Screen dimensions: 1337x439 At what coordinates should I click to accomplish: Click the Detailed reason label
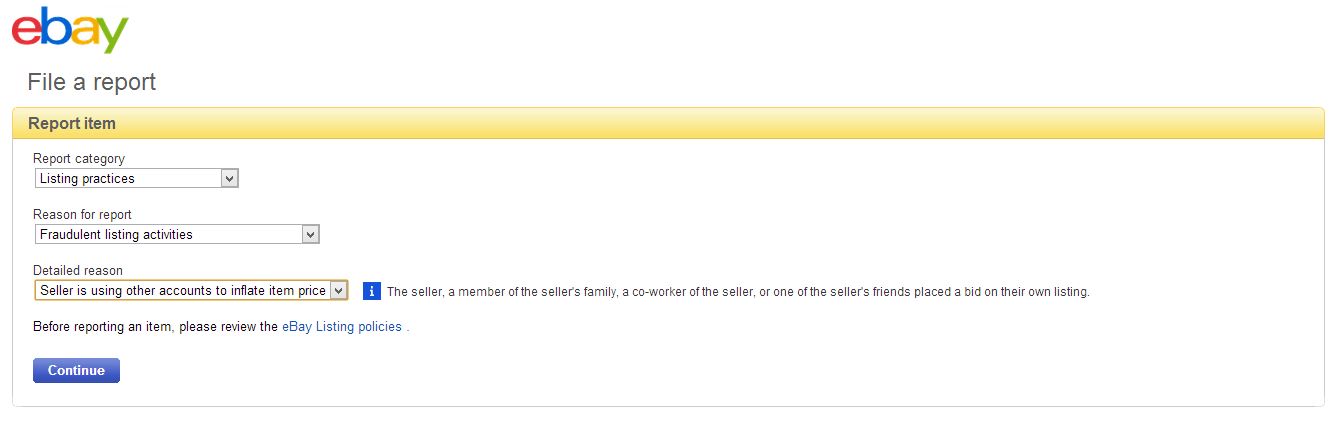(78, 271)
